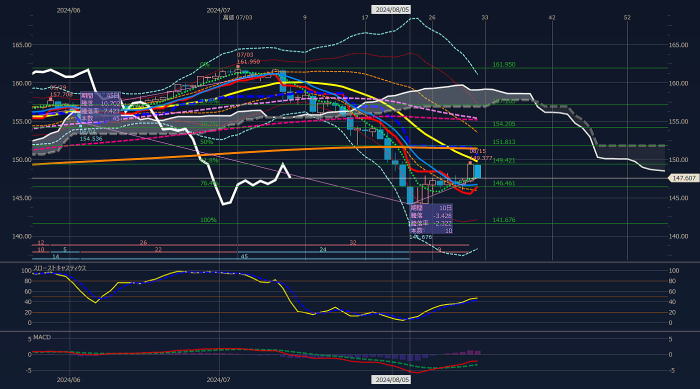
Task: Open the purple info box showing 10日
Action: coord(431,219)
